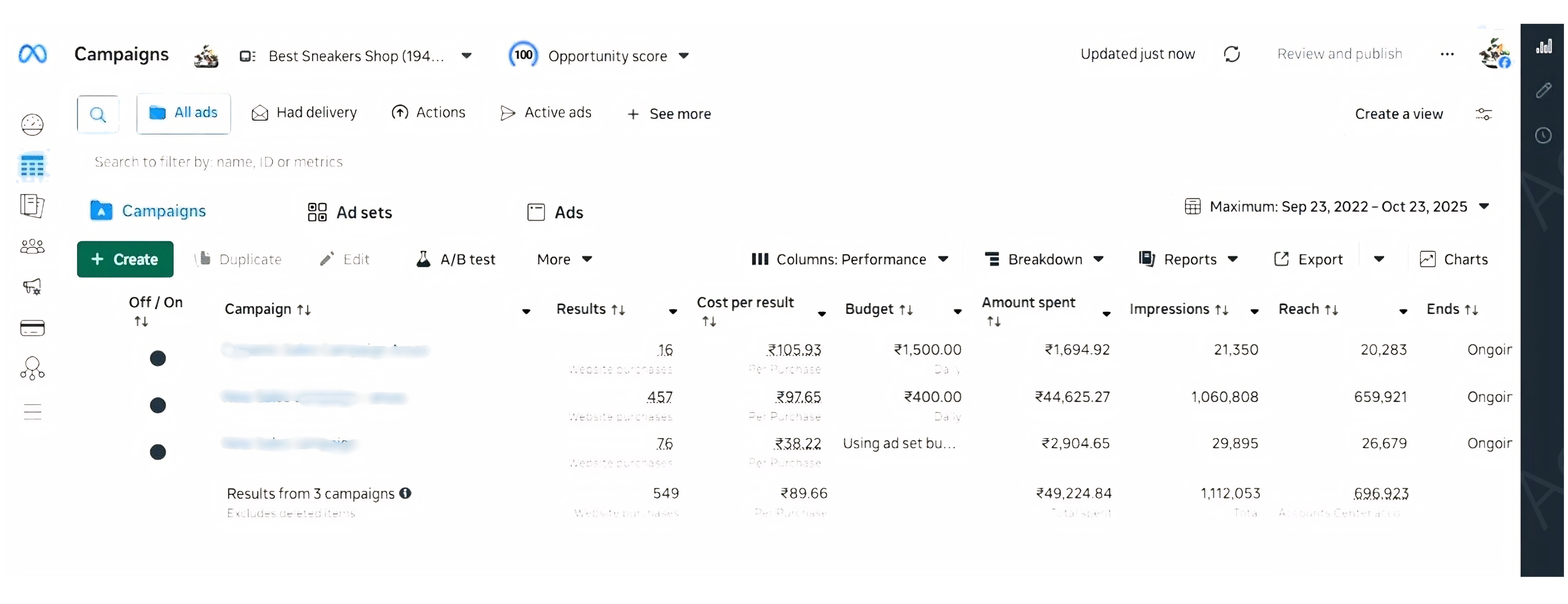Click the A/B test button

[x=456, y=259]
